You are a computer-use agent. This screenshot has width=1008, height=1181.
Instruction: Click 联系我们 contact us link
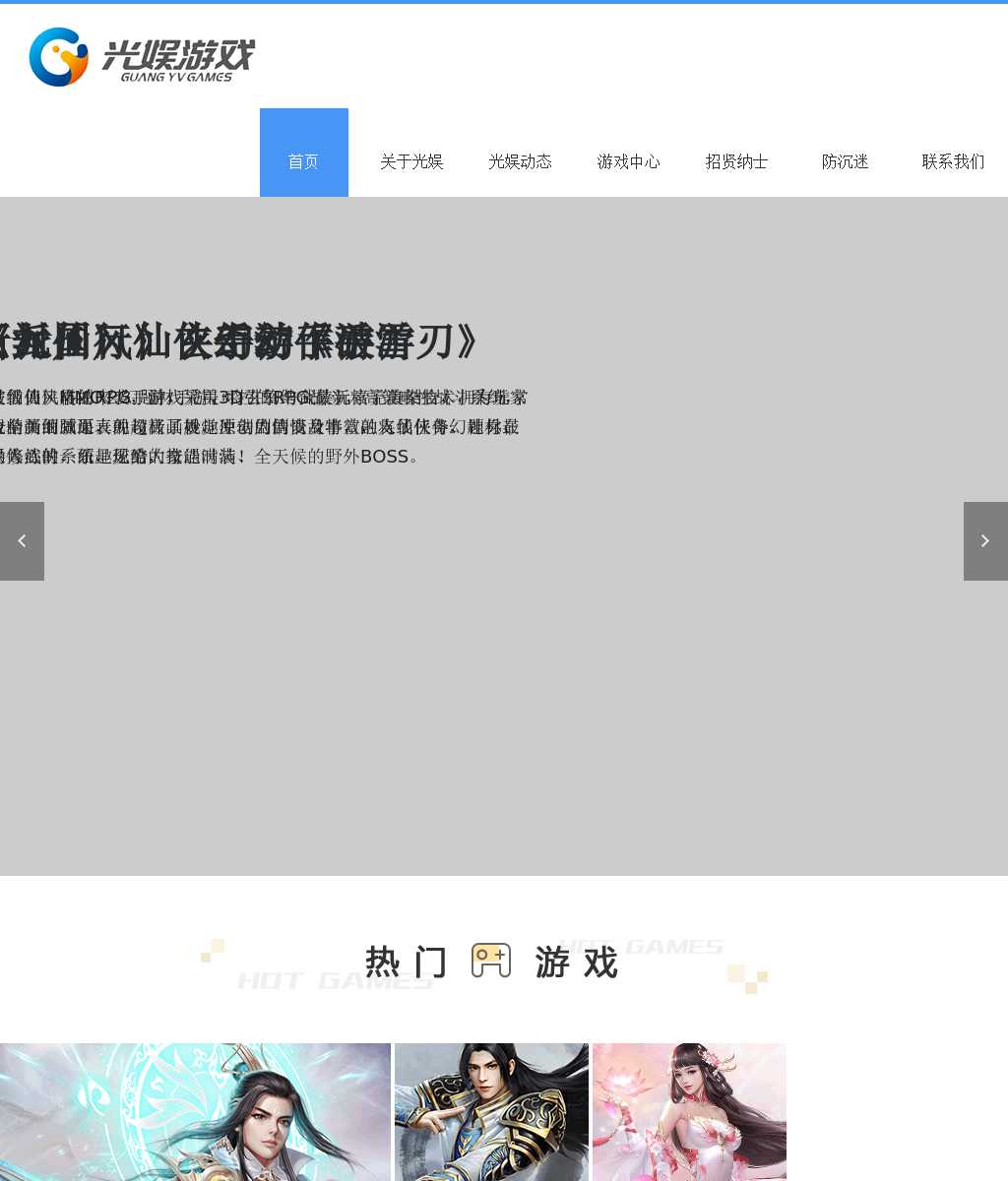953,161
